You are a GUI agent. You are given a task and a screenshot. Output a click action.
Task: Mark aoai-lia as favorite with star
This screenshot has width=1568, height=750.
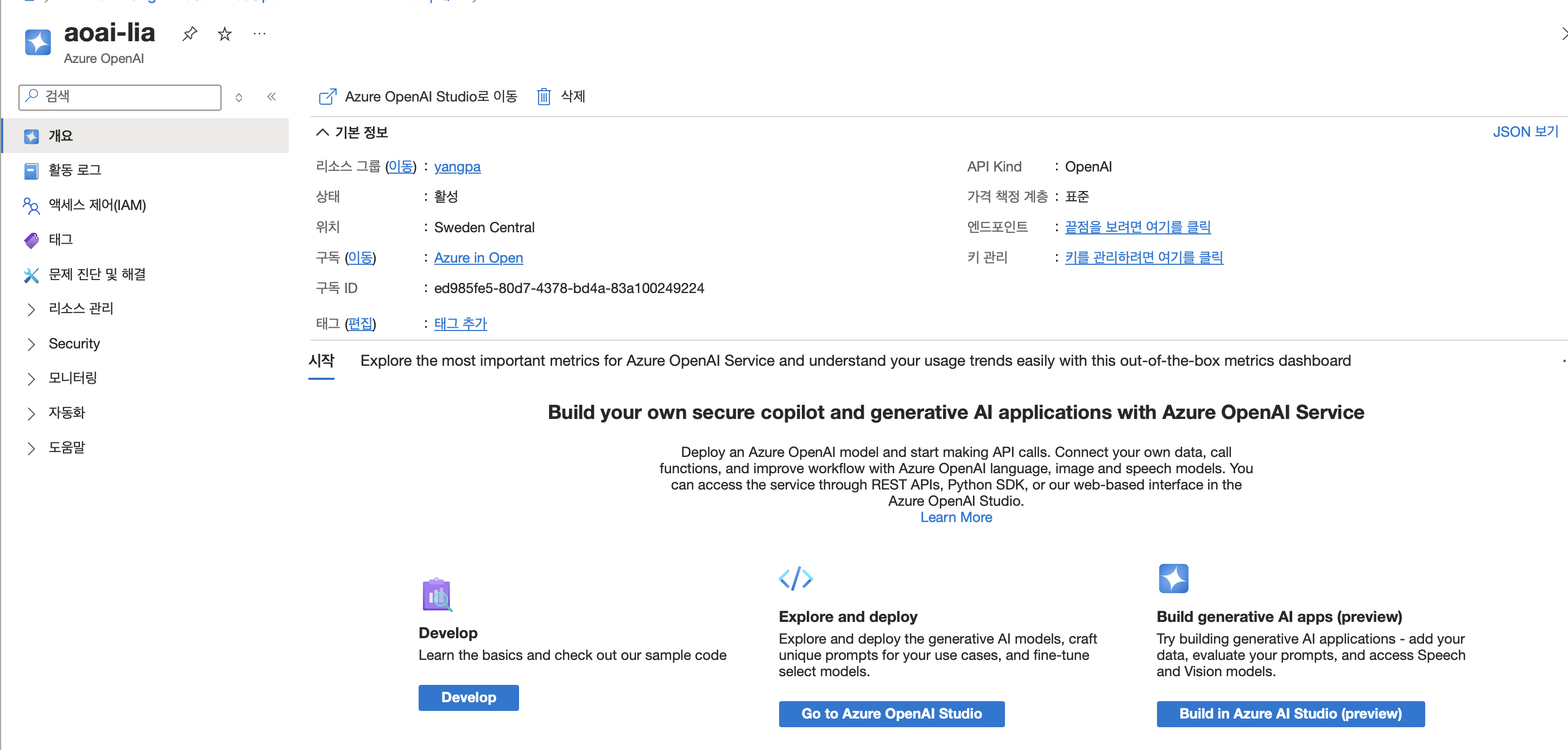225,34
